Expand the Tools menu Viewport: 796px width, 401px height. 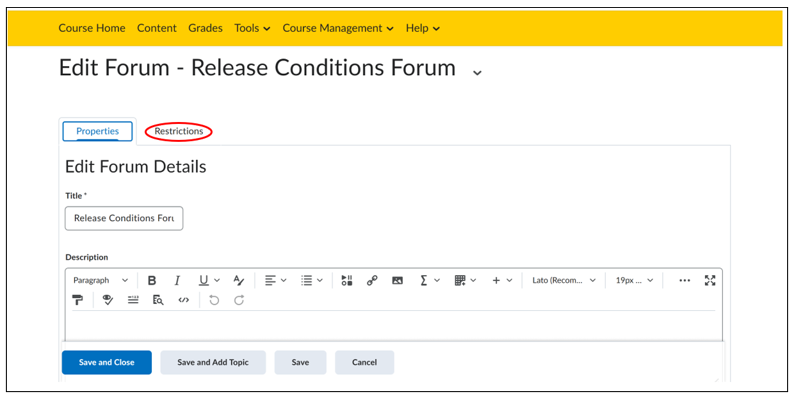252,28
